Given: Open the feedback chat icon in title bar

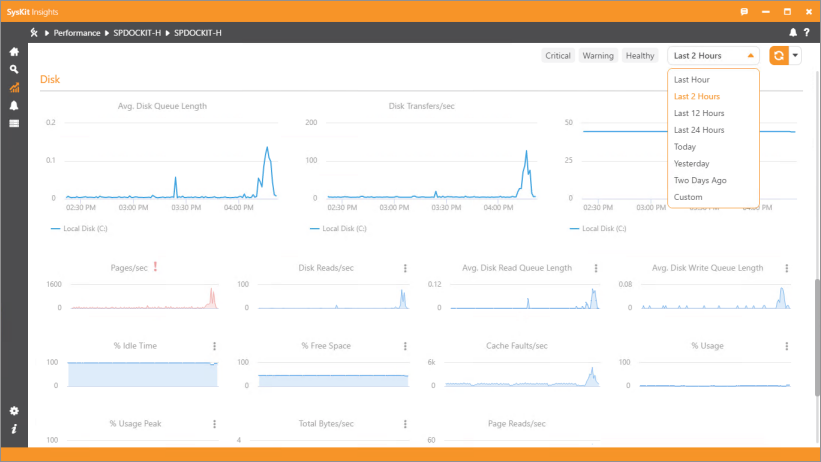Looking at the screenshot, I should 744,12.
